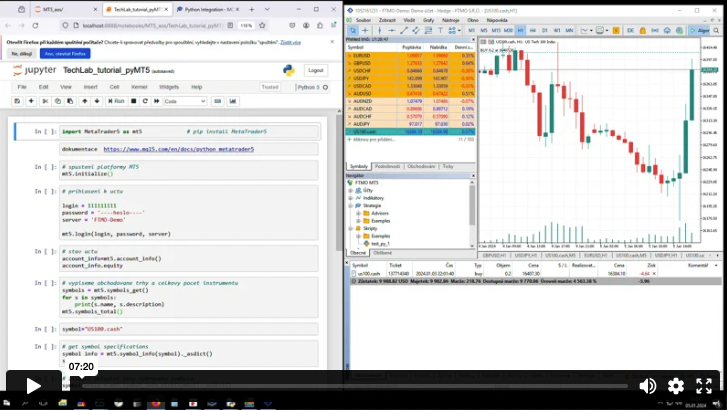Click the Logout button in Jupyter
This screenshot has width=727, height=411.
click(x=316, y=71)
